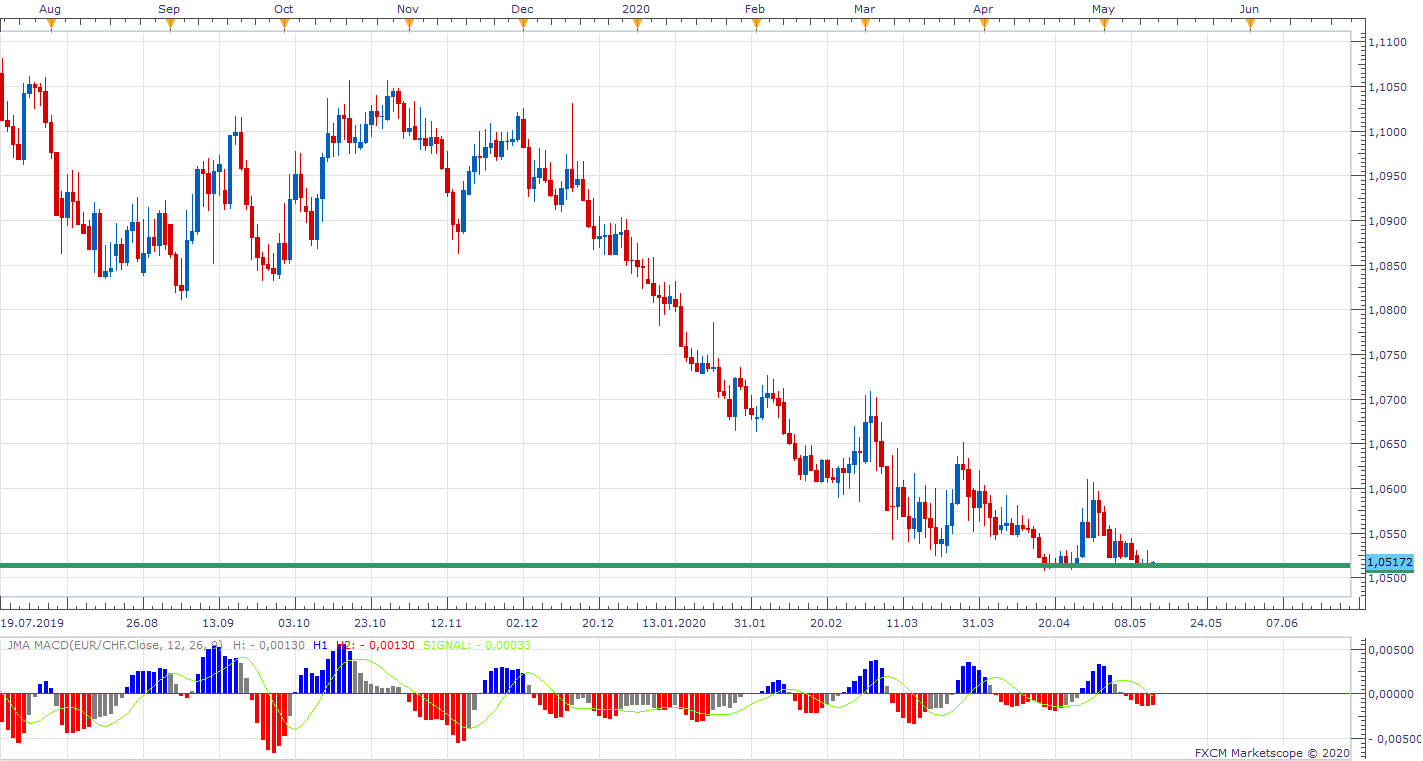The image size is (1423, 761).
Task: Click the orange marker under May
Action: point(1104,24)
